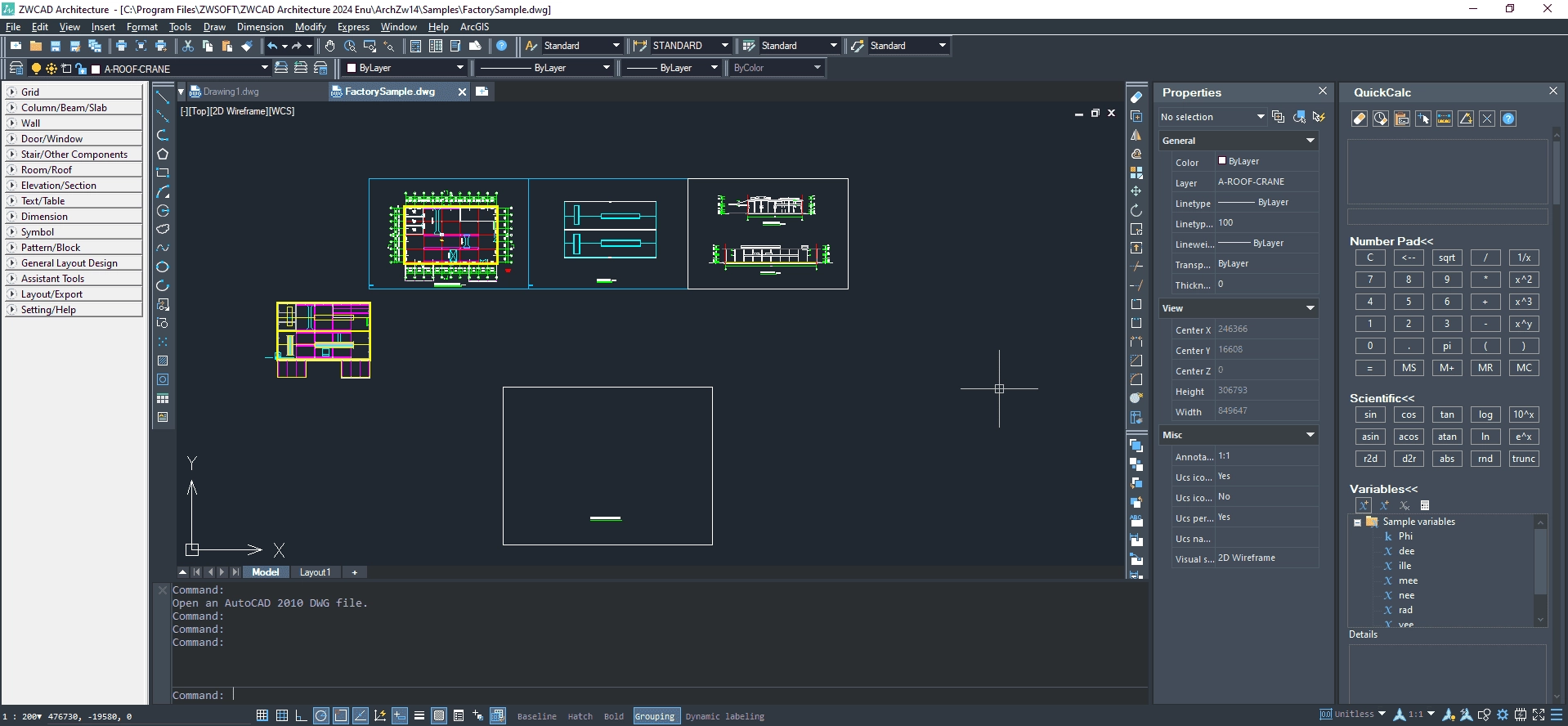Viewport: 1568px width, 726px height.
Task: Click the Match Properties brush icon
Action: click(246, 46)
